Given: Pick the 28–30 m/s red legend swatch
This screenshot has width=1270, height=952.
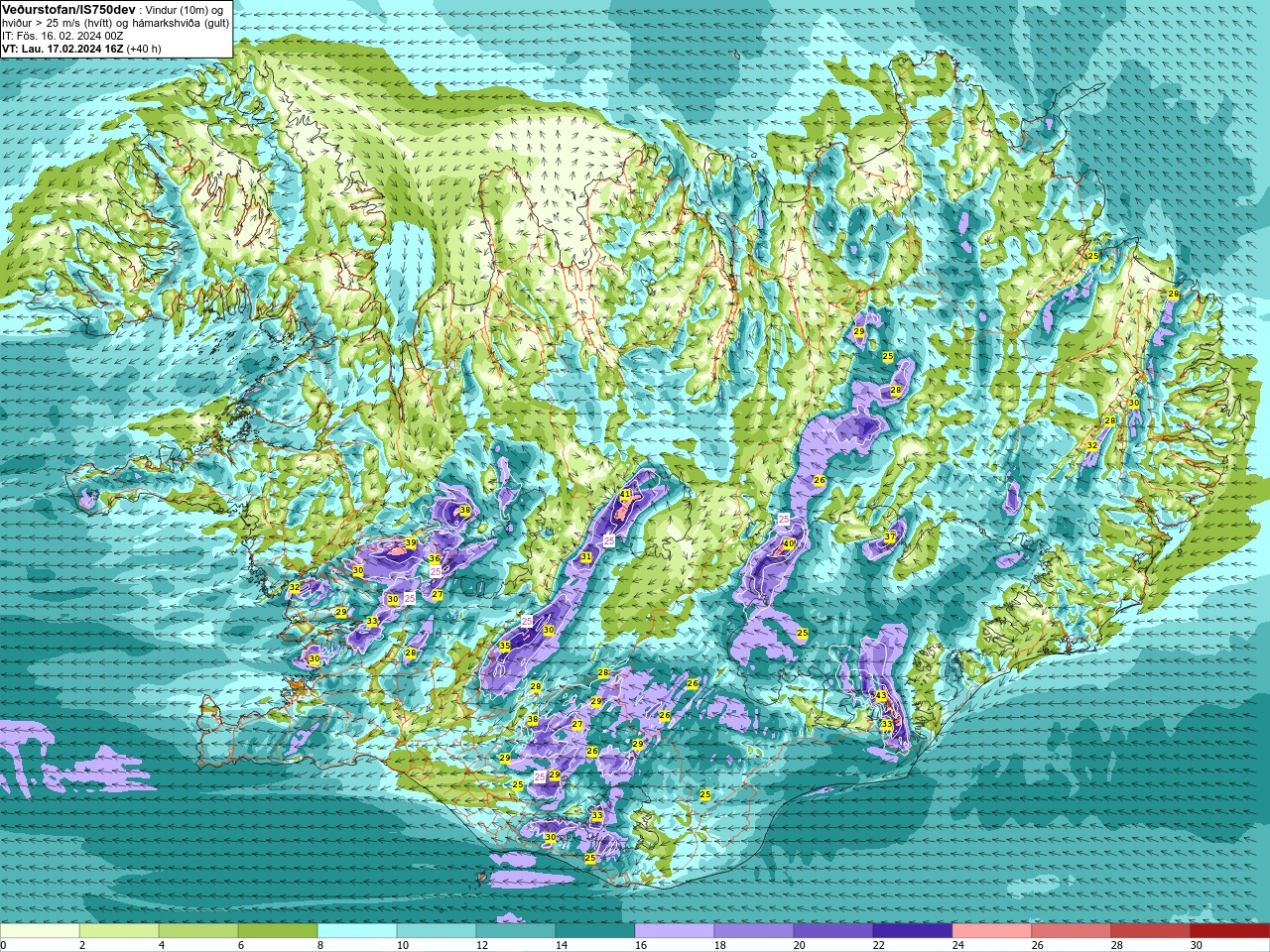Looking at the screenshot, I should (x=1151, y=931).
